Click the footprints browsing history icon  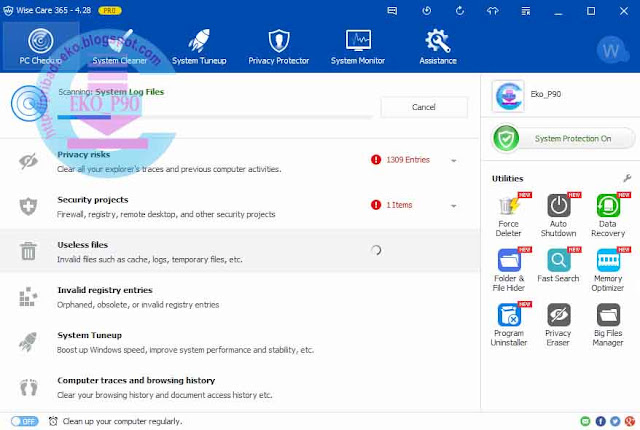tap(29, 387)
